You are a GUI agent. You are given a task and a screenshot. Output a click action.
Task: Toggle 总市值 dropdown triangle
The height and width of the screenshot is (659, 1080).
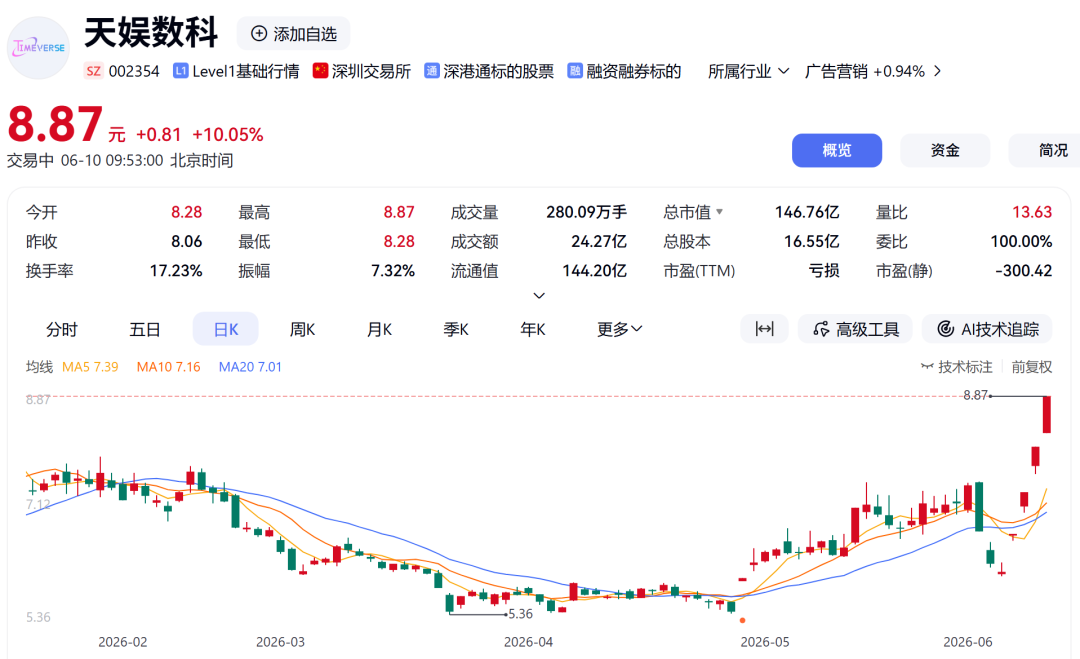click(x=720, y=211)
